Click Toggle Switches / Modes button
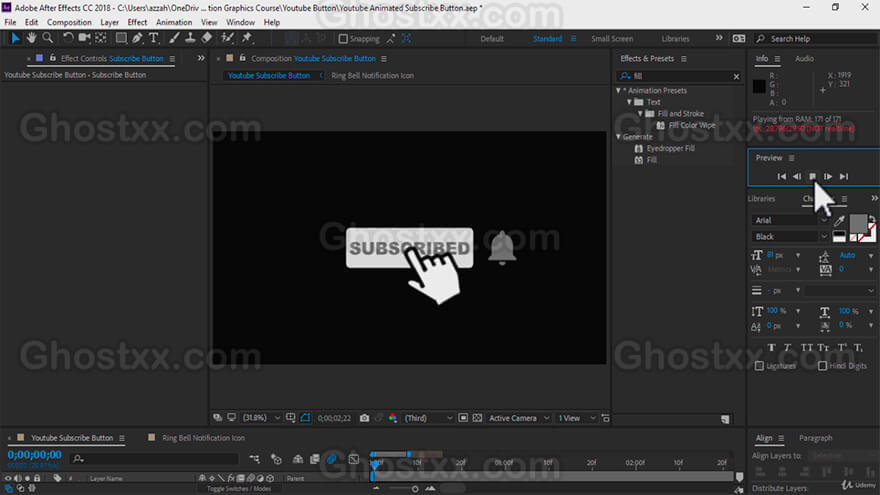 [239, 489]
